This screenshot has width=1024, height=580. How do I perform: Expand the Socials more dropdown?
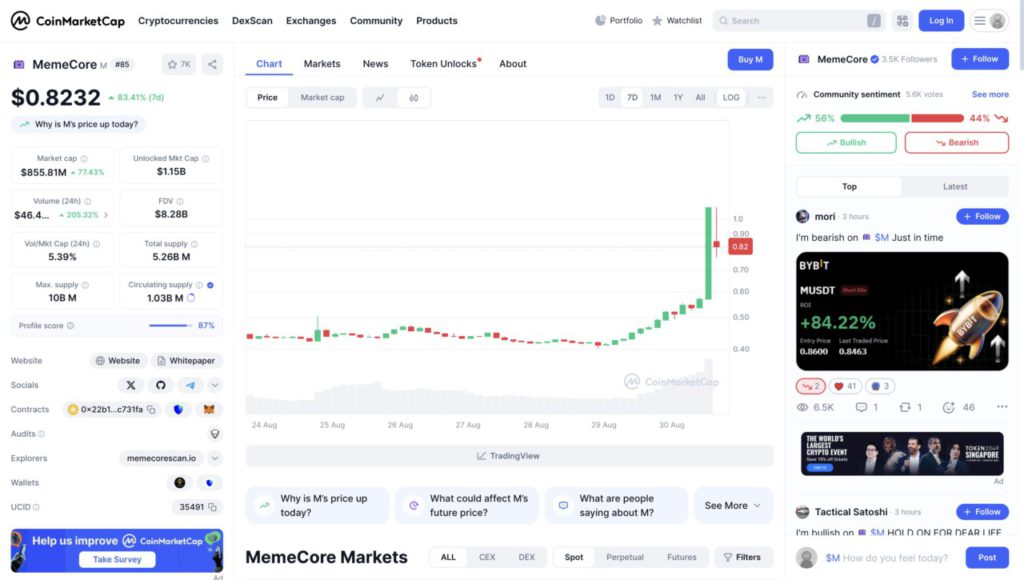[x=215, y=385]
